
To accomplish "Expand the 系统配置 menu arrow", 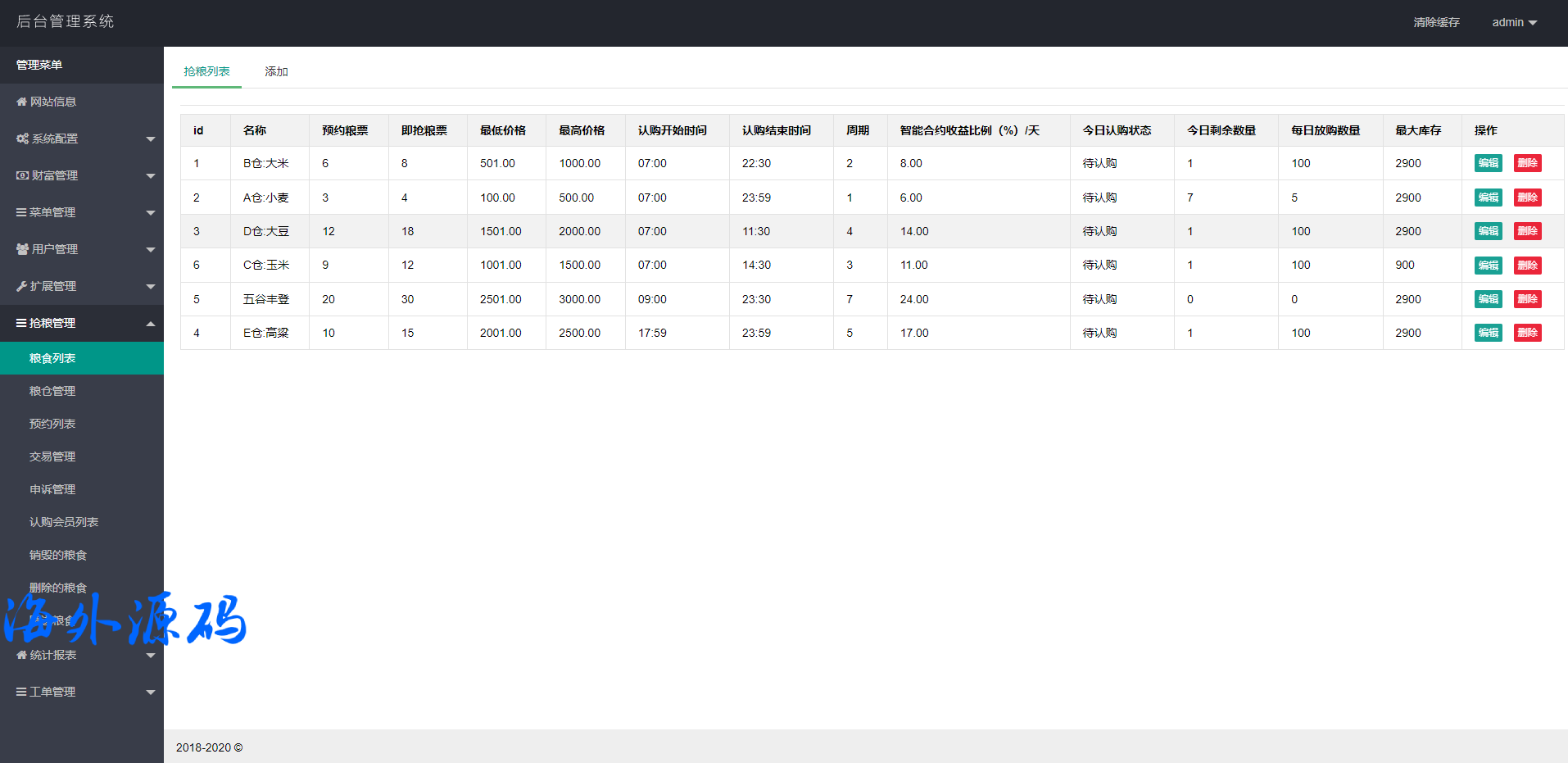I will coord(151,139).
